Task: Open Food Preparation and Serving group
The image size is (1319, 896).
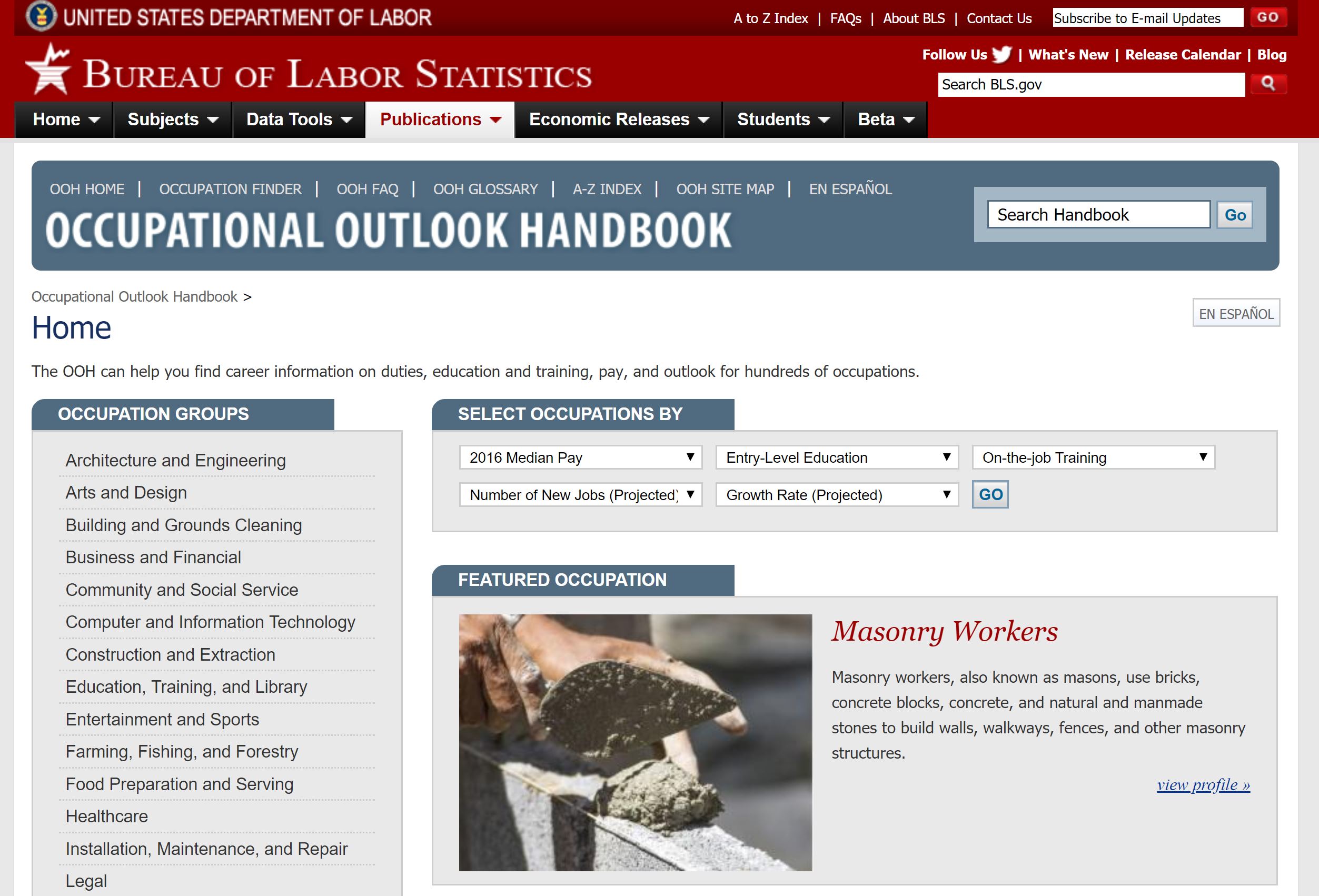Action: (x=180, y=784)
